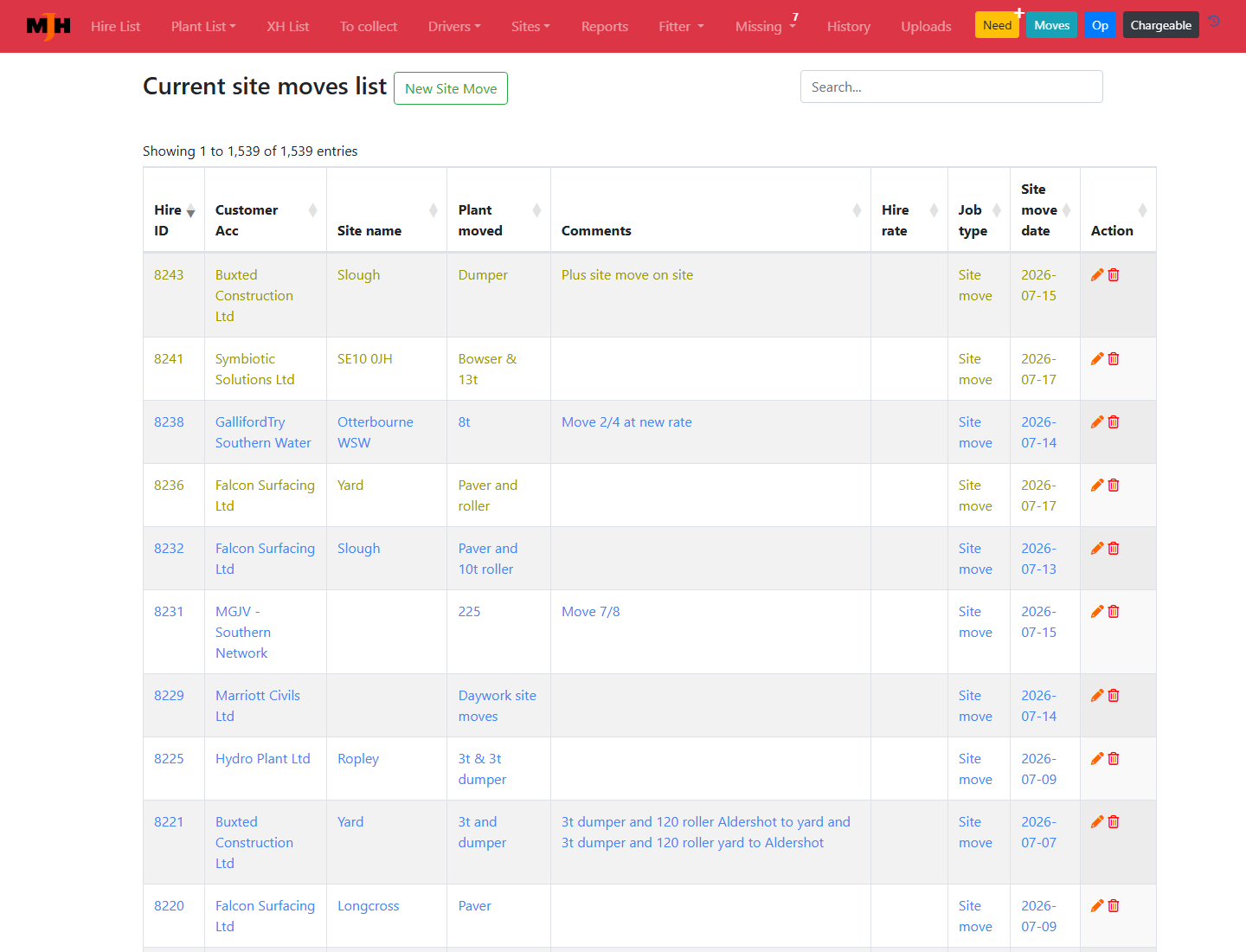Screen dimensions: 1246x952
Task: Sort table by Site move date column
Action: tap(1045, 210)
